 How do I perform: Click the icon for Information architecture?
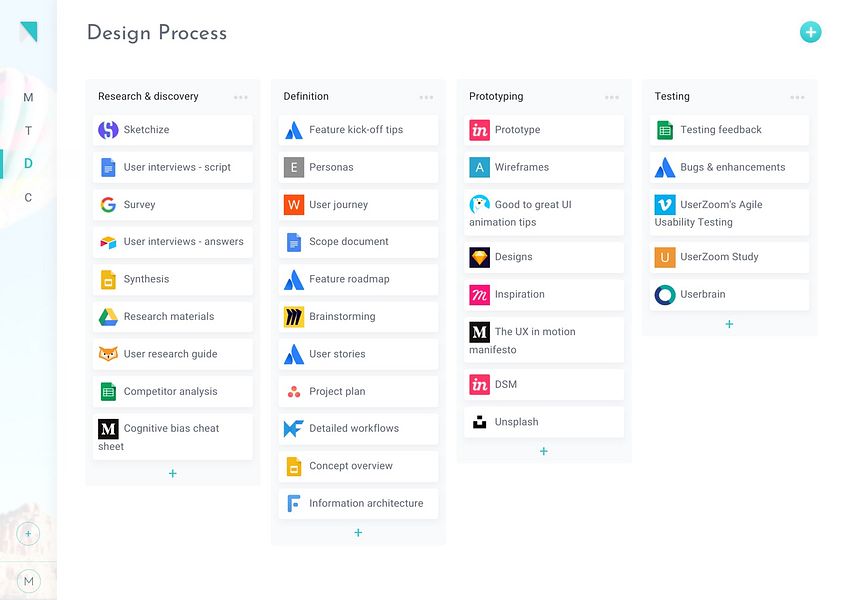point(294,504)
